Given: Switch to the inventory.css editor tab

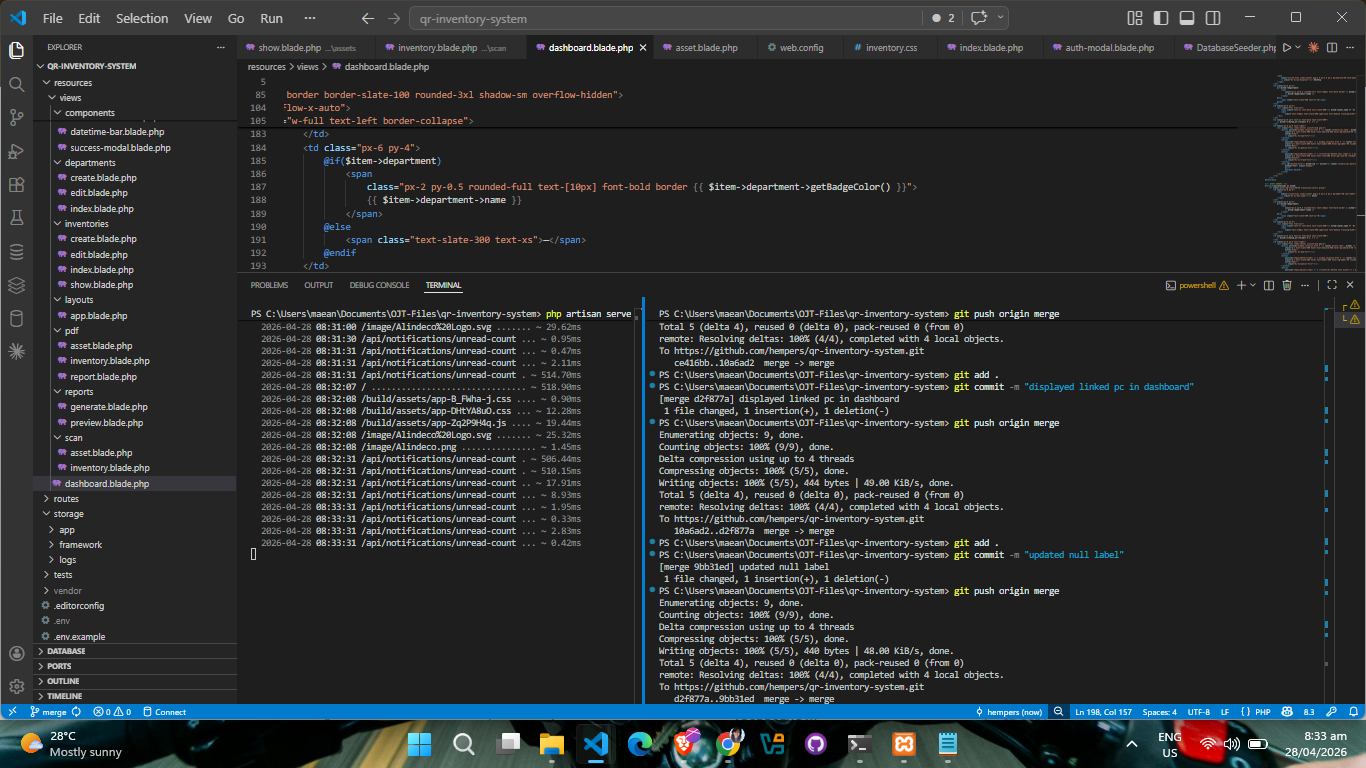Looking at the screenshot, I should click(x=891, y=47).
